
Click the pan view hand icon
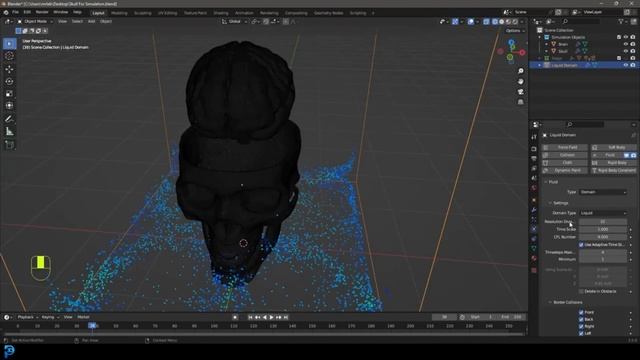pos(521,81)
